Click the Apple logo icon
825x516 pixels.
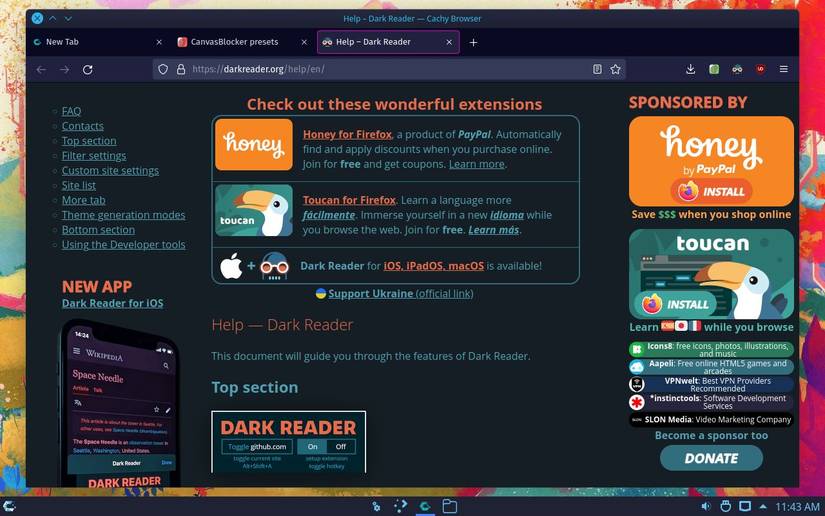[x=231, y=266]
